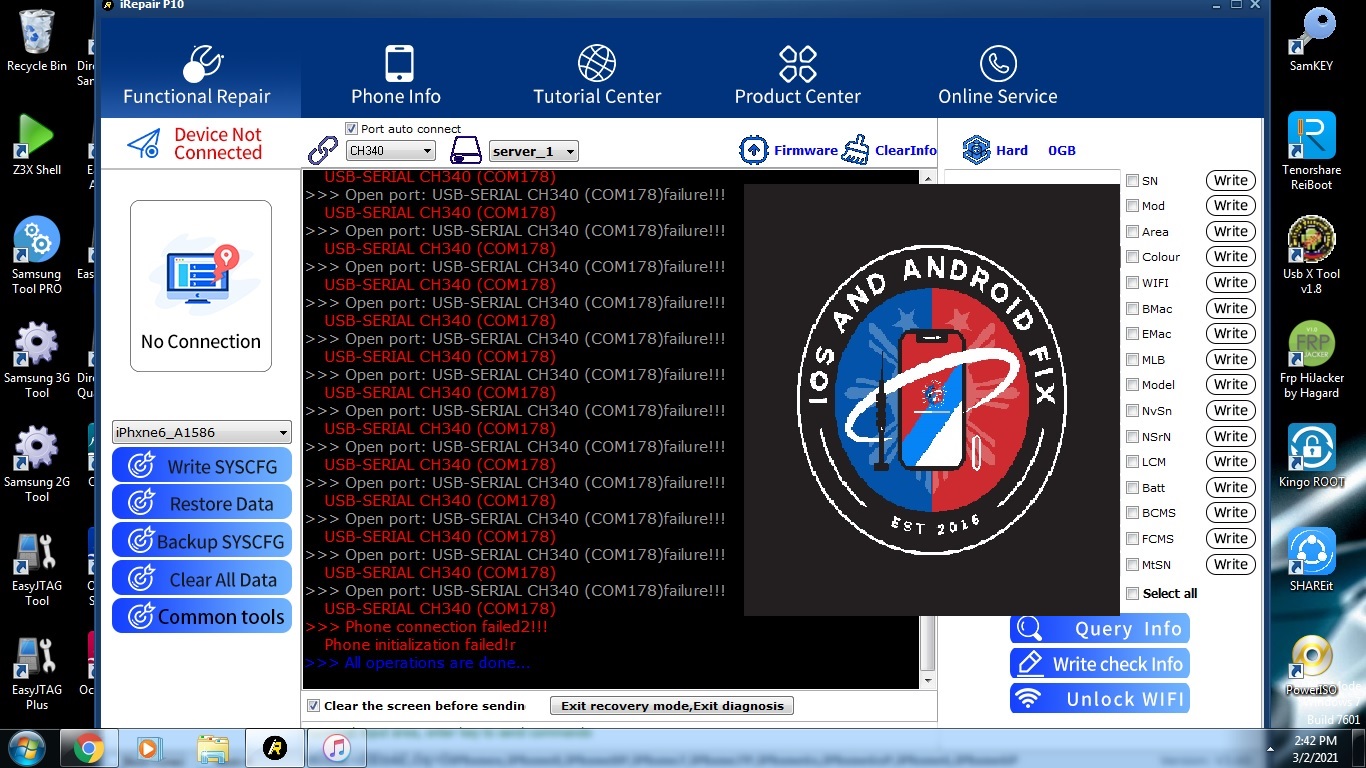Select the Samsung 3G Tool shortcut

[37, 360]
